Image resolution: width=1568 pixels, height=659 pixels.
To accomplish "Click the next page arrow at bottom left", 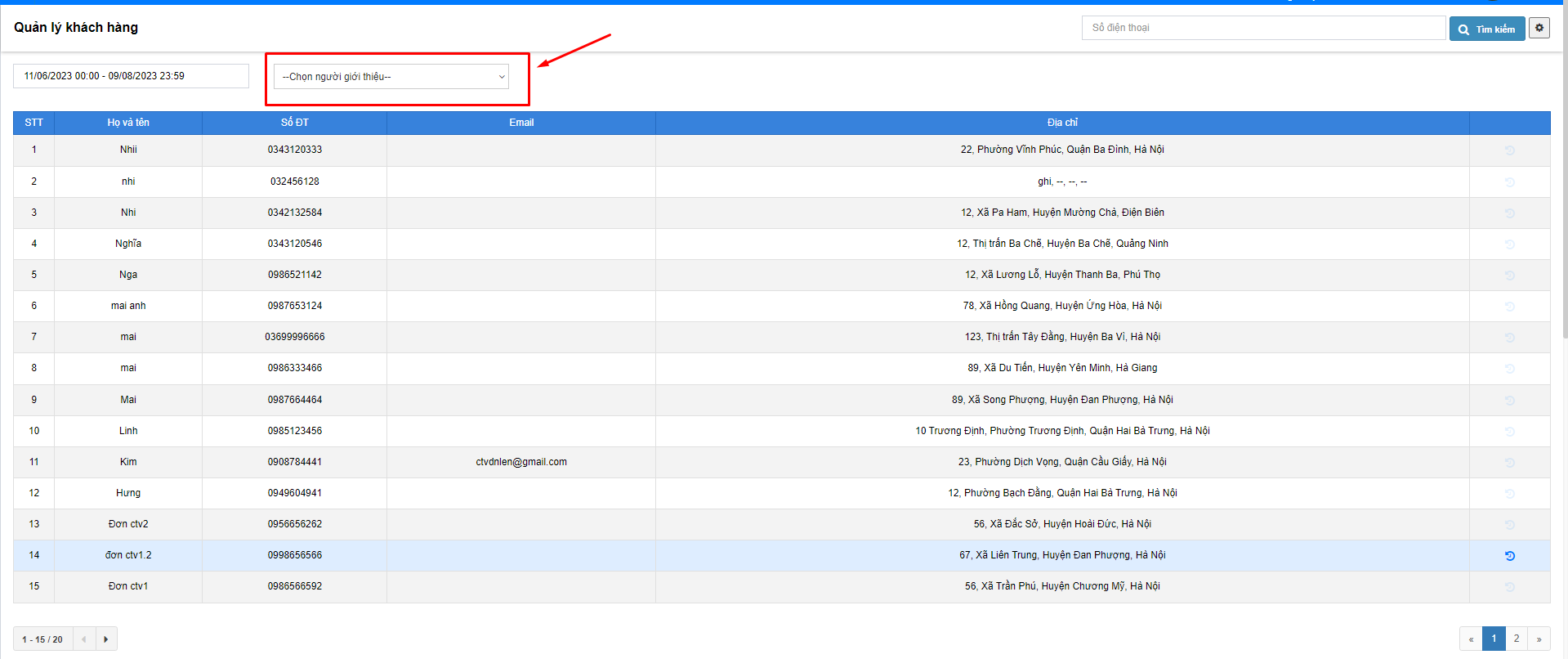I will point(106,639).
